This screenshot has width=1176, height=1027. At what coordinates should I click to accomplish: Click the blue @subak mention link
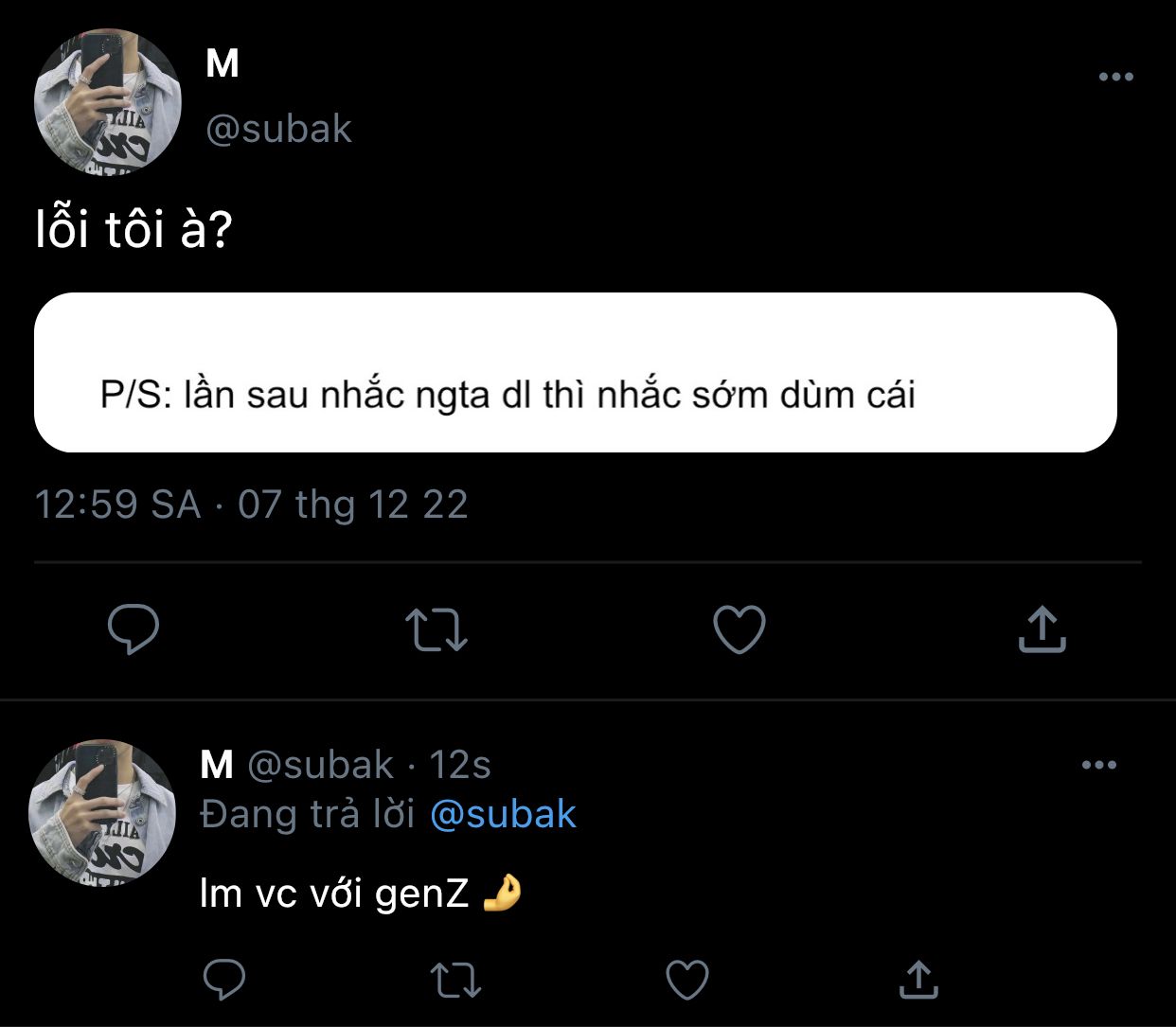tap(503, 814)
